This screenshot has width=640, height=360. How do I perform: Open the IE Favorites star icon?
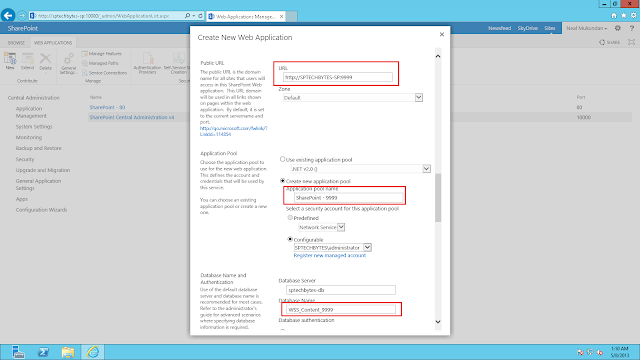point(624,16)
